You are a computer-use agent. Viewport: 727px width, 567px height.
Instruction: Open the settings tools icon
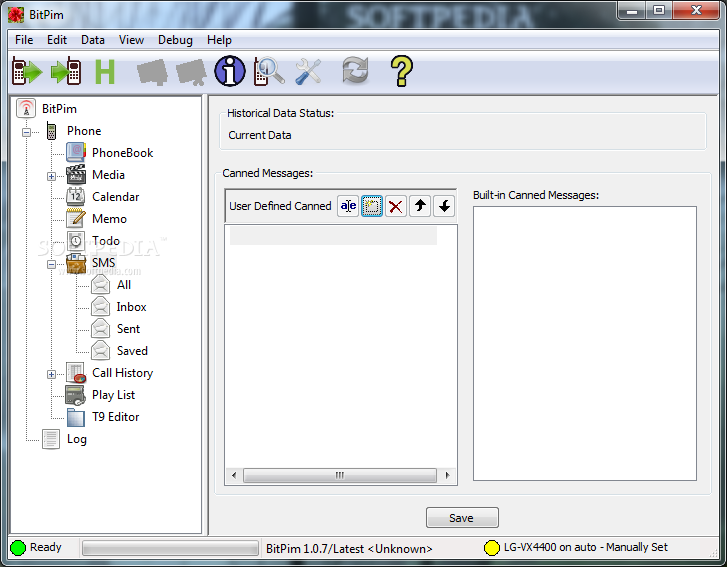[308, 71]
